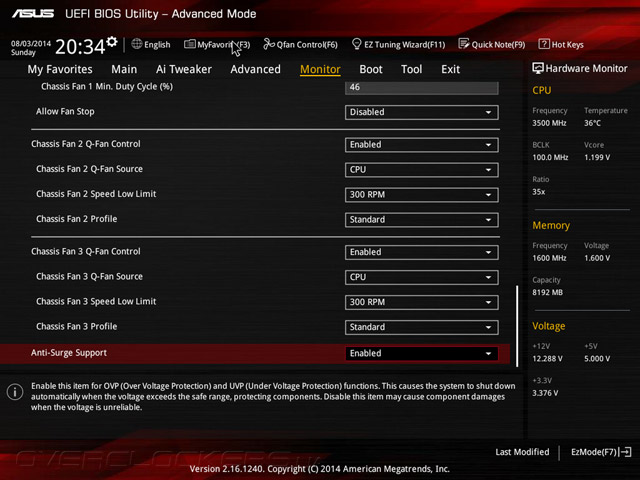Click the Hardware Monitor heading

(x=586, y=69)
